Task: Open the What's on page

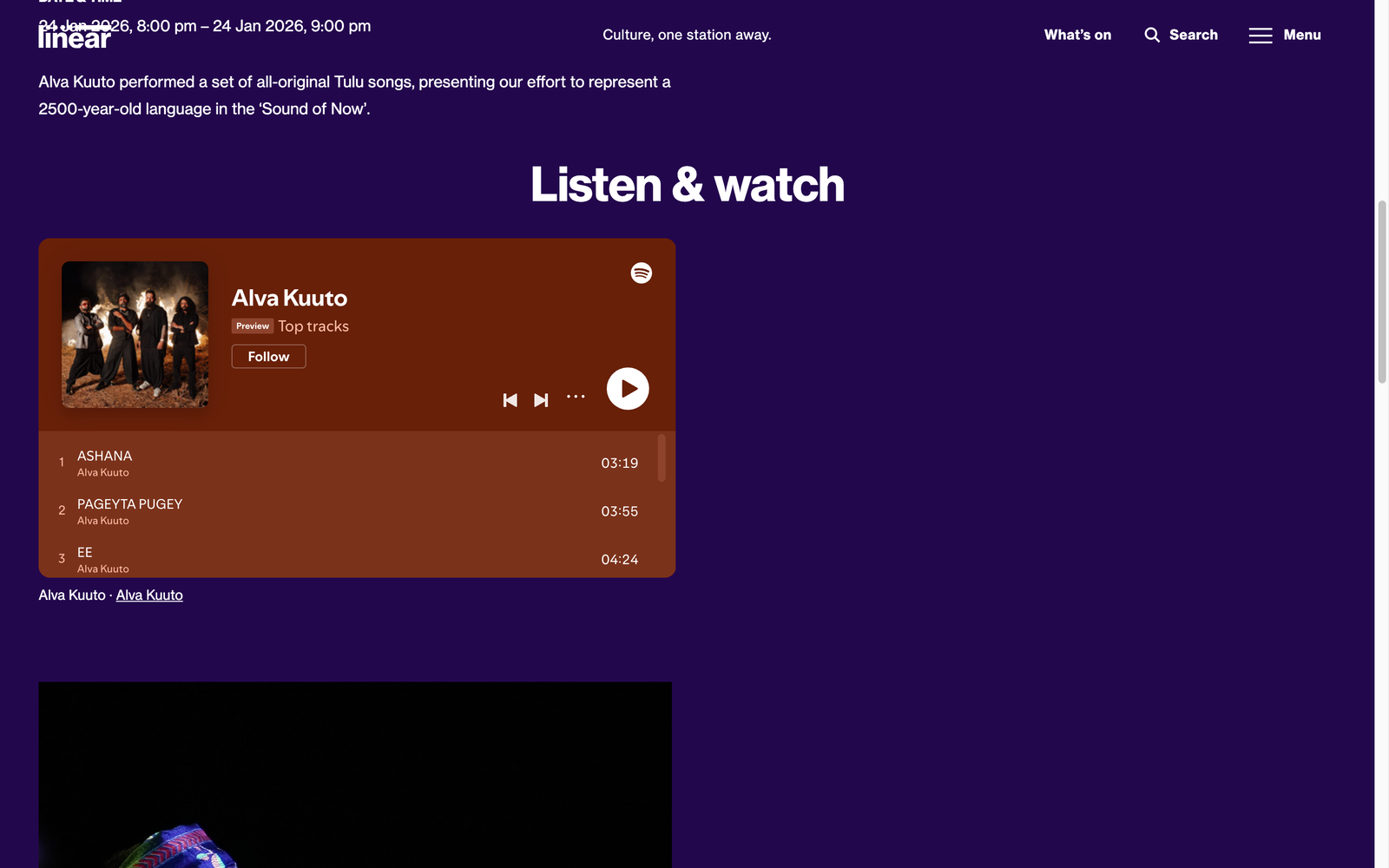Action: (x=1077, y=35)
